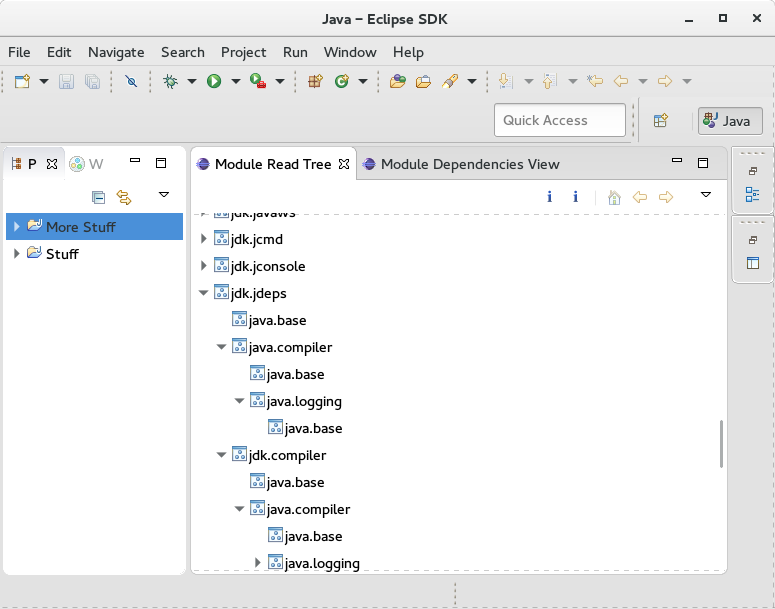This screenshot has height=609, width=775.
Task: Click the Search flashlight icon
Action: 450,81
